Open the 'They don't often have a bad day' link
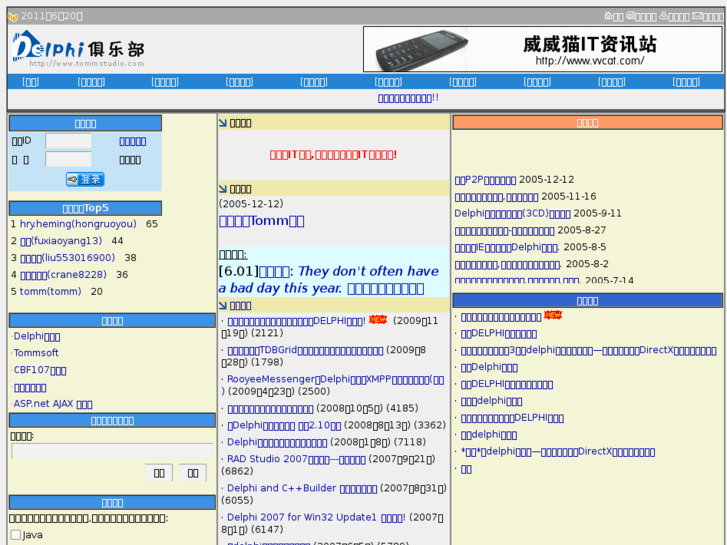The image size is (727, 545). (328, 280)
